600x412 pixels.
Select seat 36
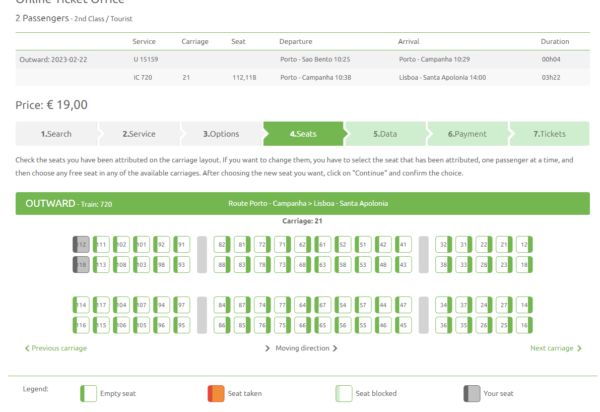point(443,325)
